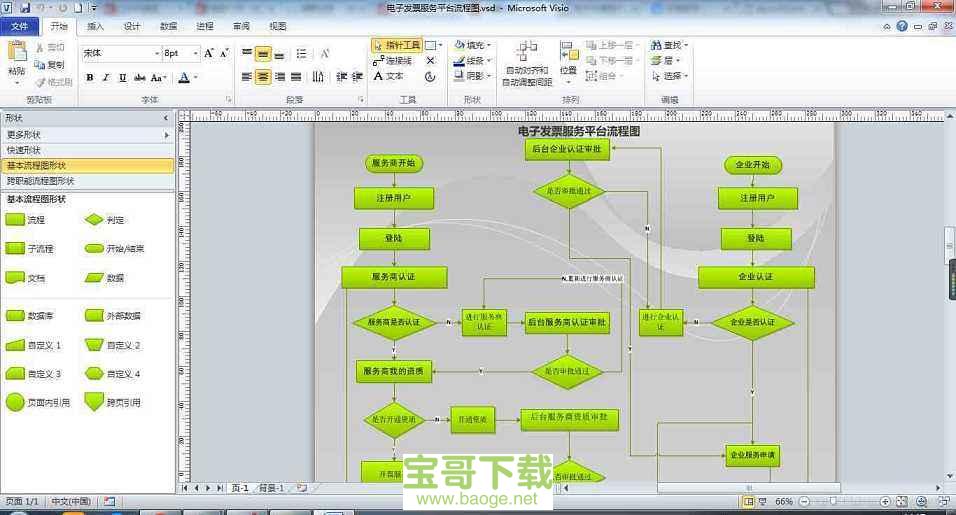Click the Grow Font icon
The image size is (956, 515).
click(209, 53)
